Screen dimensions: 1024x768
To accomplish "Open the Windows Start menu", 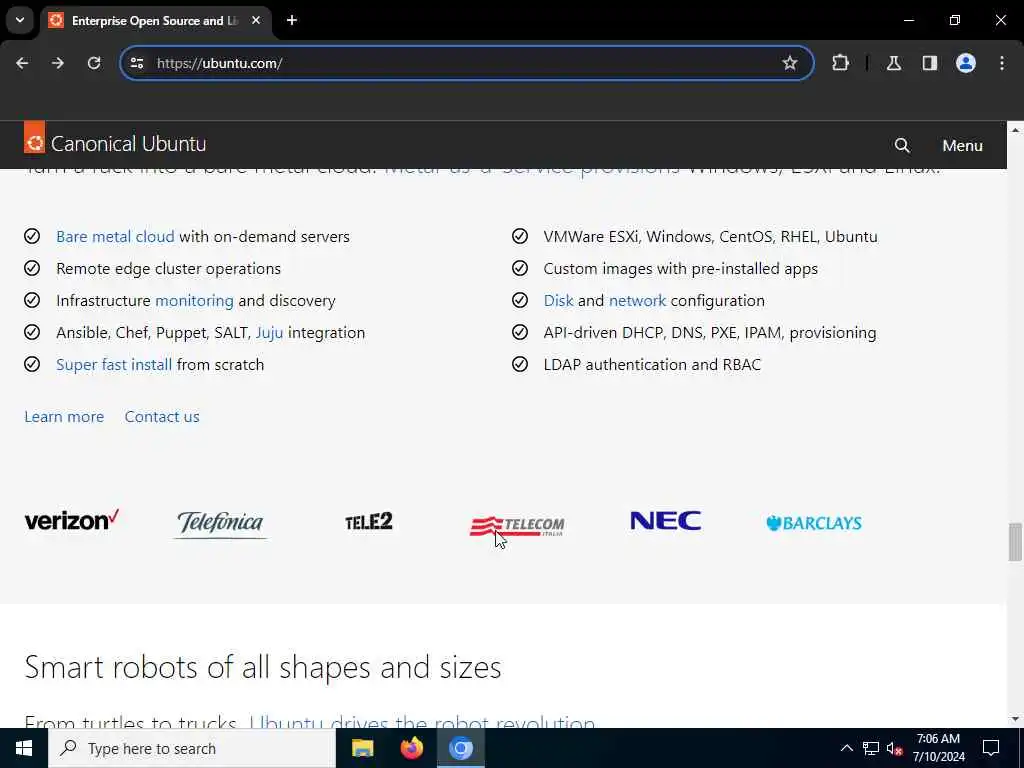I will [24, 748].
